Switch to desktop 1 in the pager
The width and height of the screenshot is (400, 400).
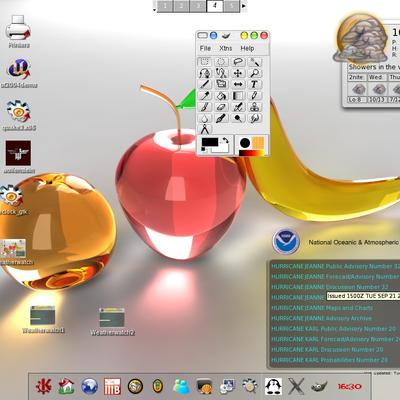click(165, 6)
